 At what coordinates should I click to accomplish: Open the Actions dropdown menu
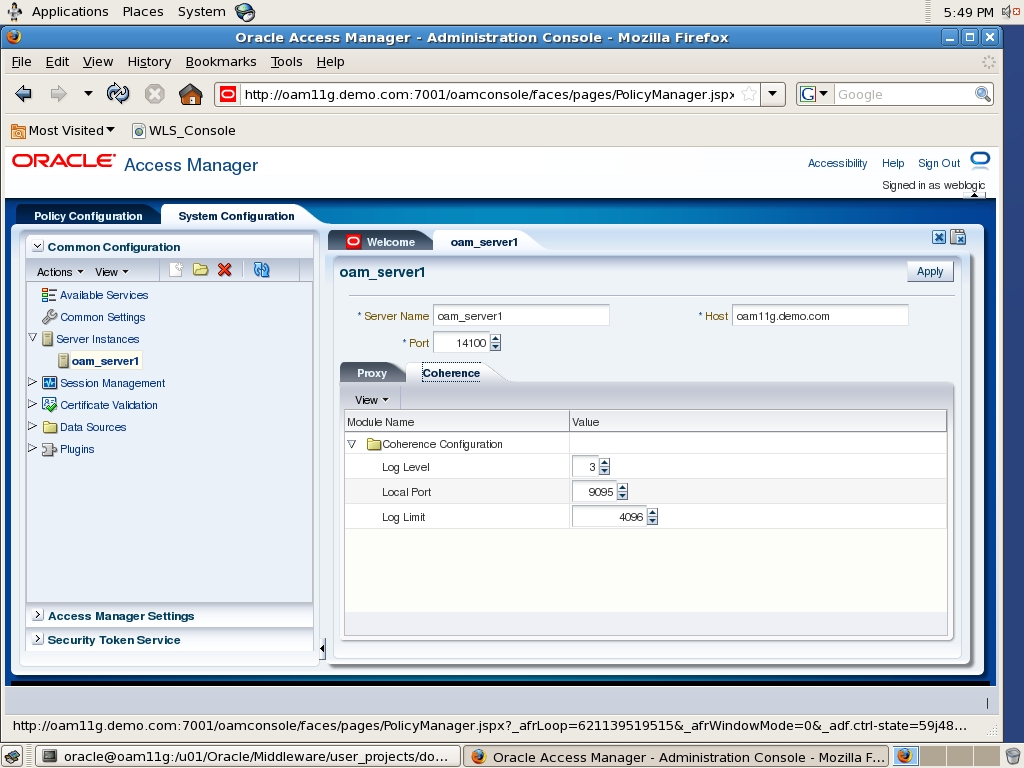click(x=58, y=271)
